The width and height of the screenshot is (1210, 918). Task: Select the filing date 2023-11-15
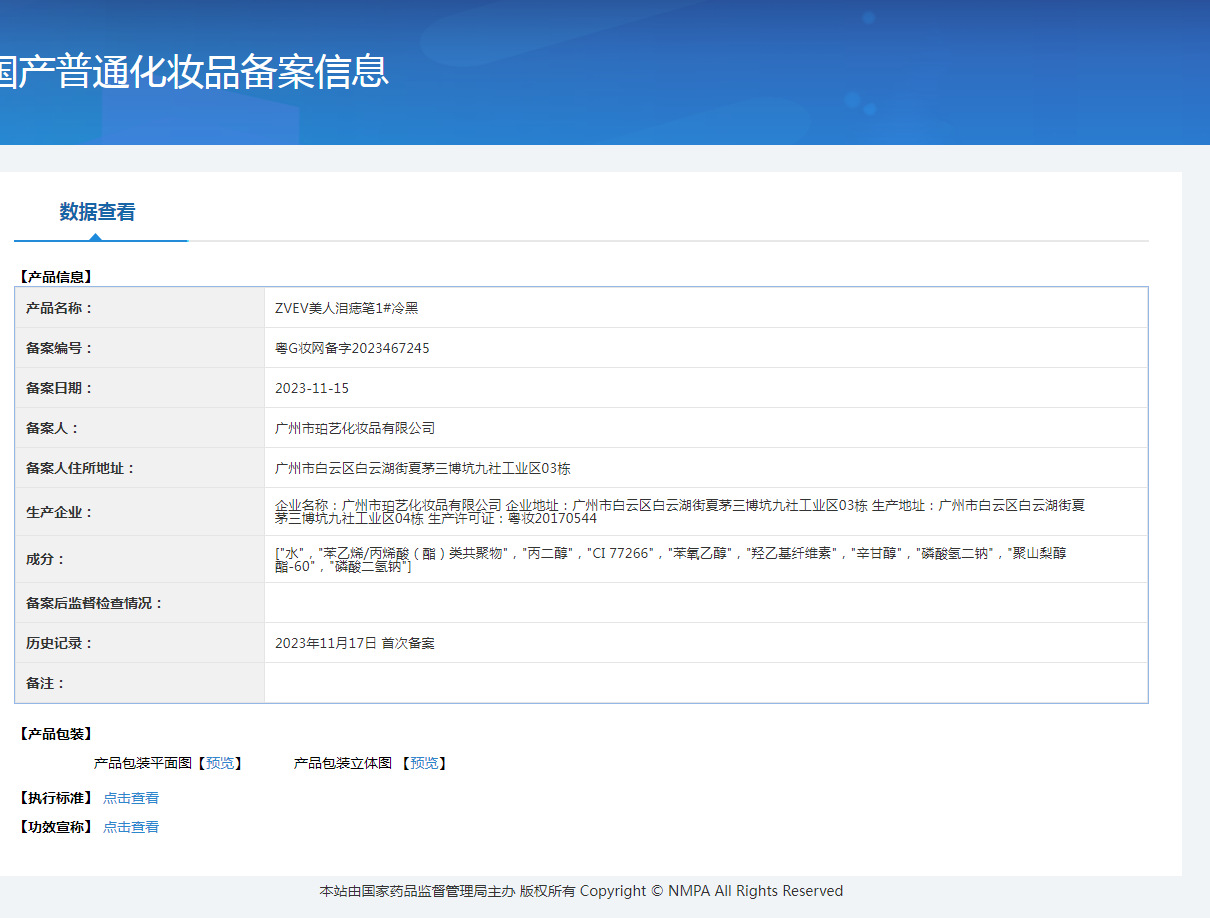tap(312, 388)
